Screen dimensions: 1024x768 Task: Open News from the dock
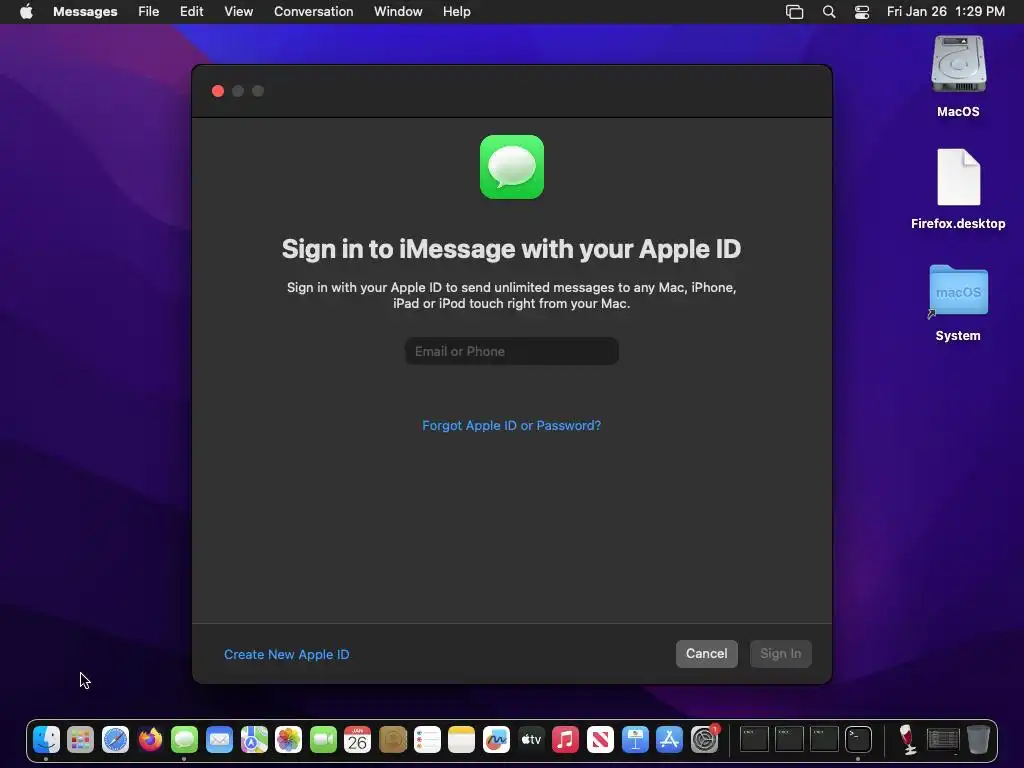click(600, 740)
